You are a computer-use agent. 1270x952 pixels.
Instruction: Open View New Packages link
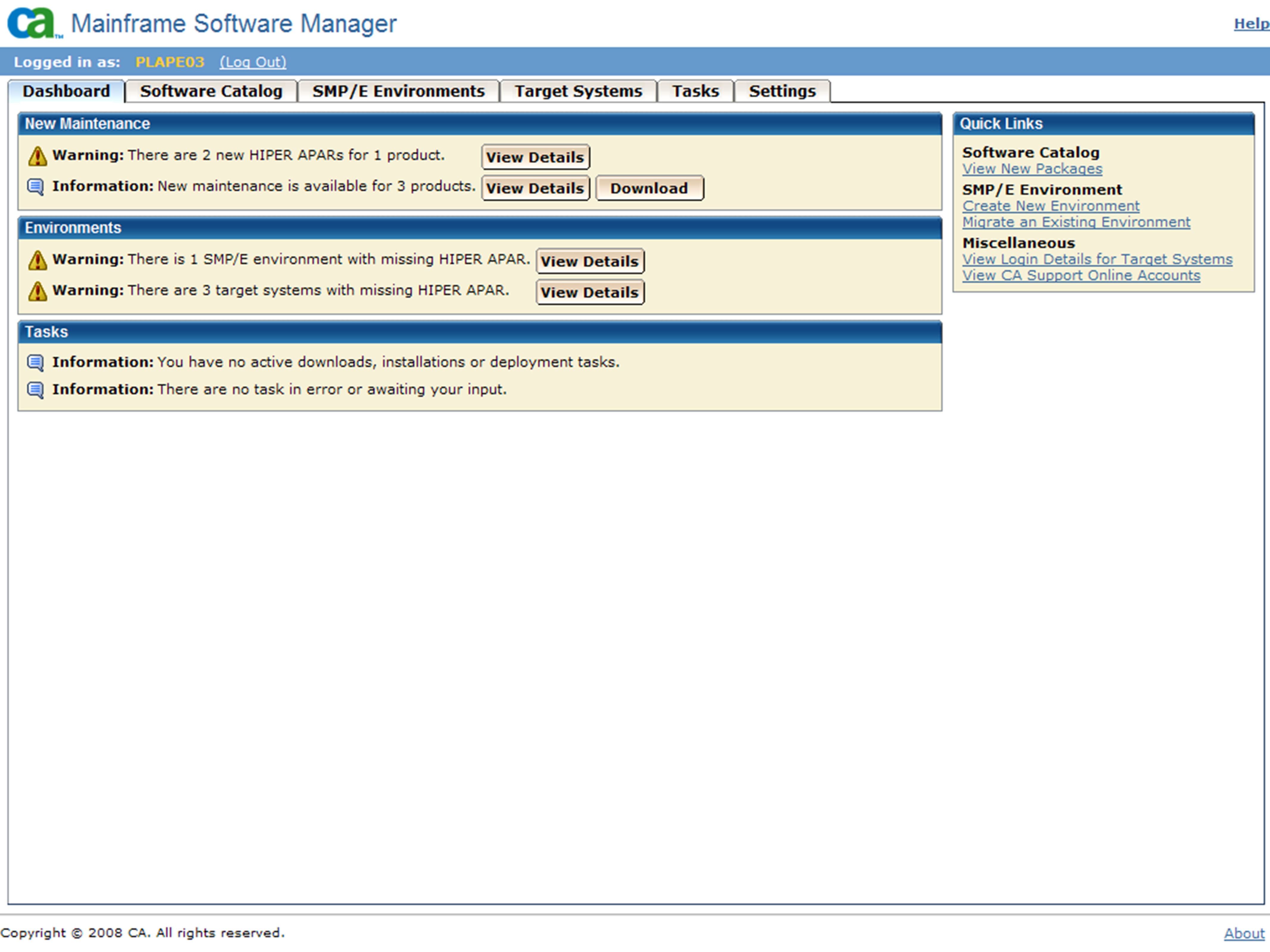(1032, 169)
